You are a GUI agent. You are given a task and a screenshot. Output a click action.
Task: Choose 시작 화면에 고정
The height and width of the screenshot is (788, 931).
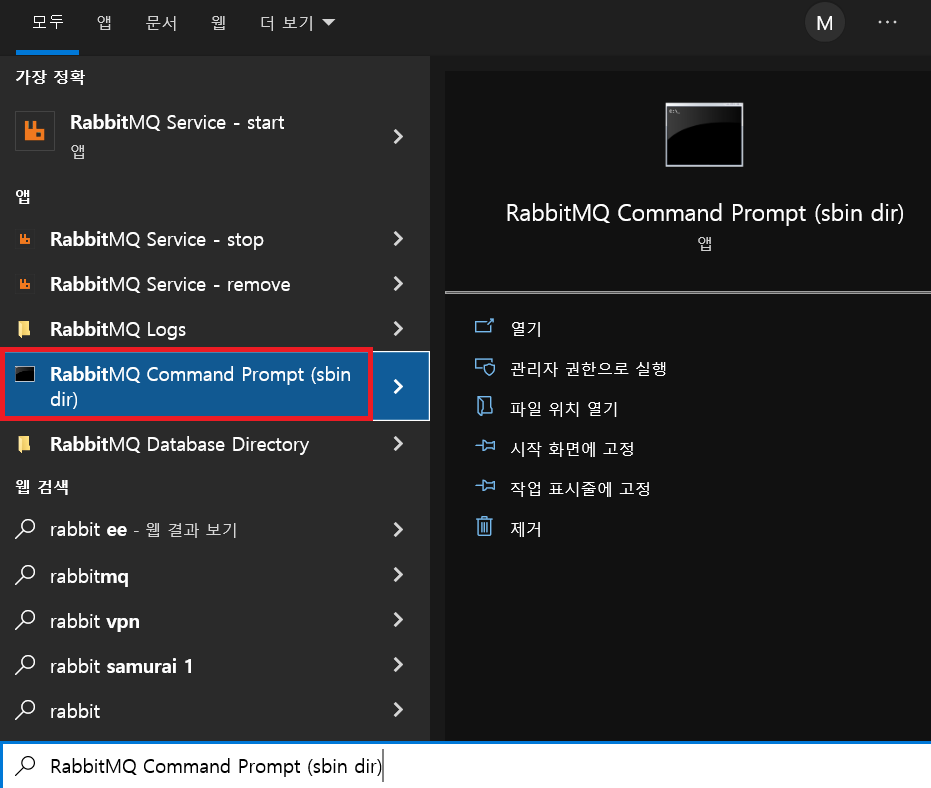coord(572,448)
